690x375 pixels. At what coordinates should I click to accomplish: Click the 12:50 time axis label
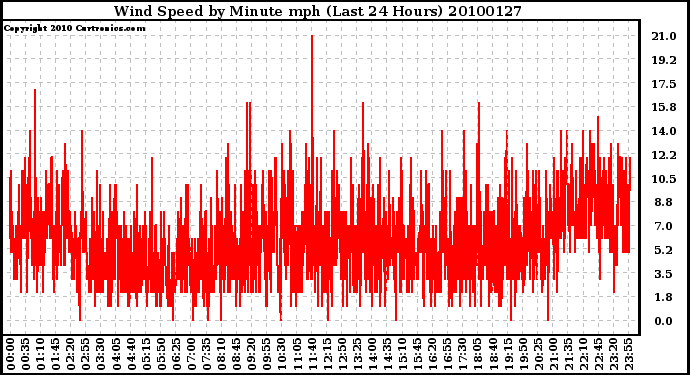click(342, 355)
